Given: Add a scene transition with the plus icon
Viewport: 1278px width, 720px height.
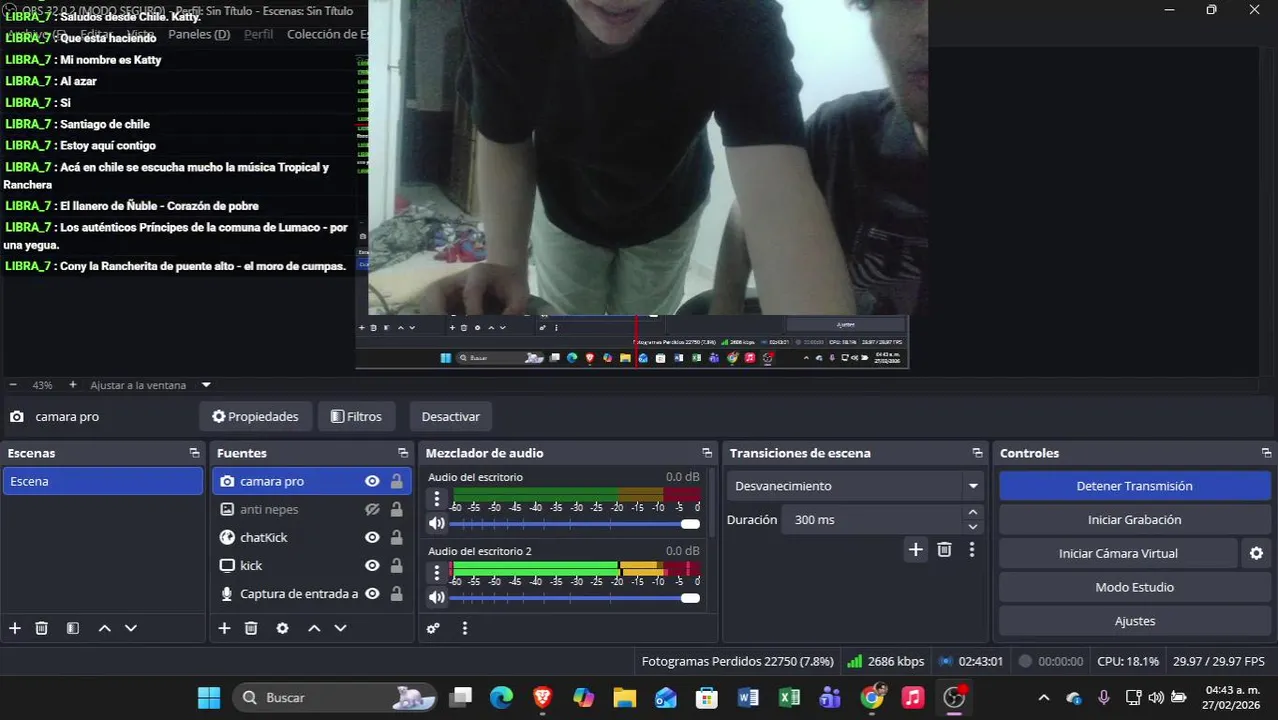Looking at the screenshot, I should click(915, 549).
